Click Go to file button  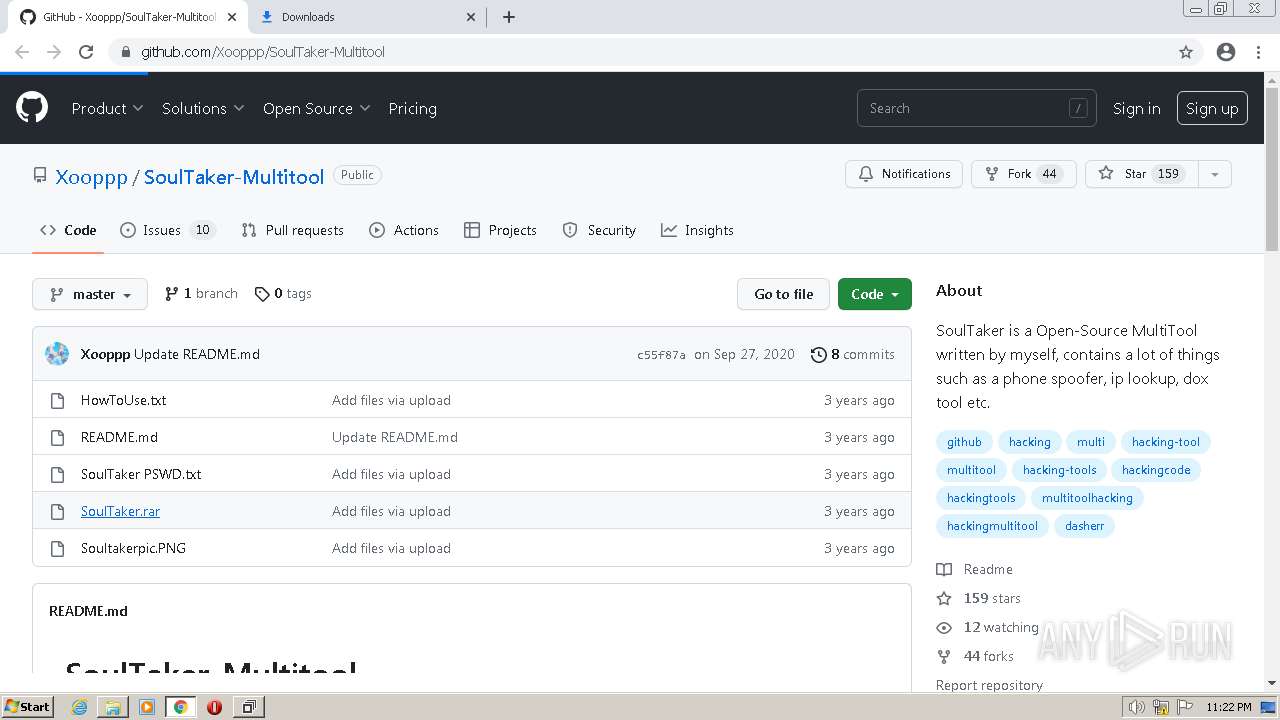(784, 294)
